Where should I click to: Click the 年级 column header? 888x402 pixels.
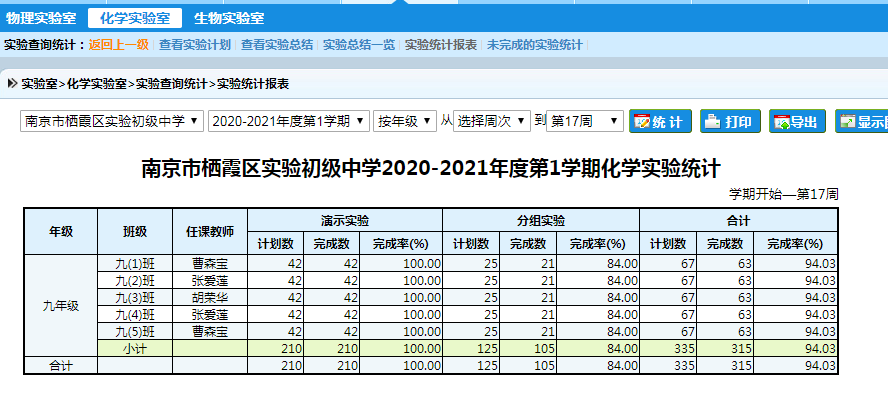[x=61, y=231]
